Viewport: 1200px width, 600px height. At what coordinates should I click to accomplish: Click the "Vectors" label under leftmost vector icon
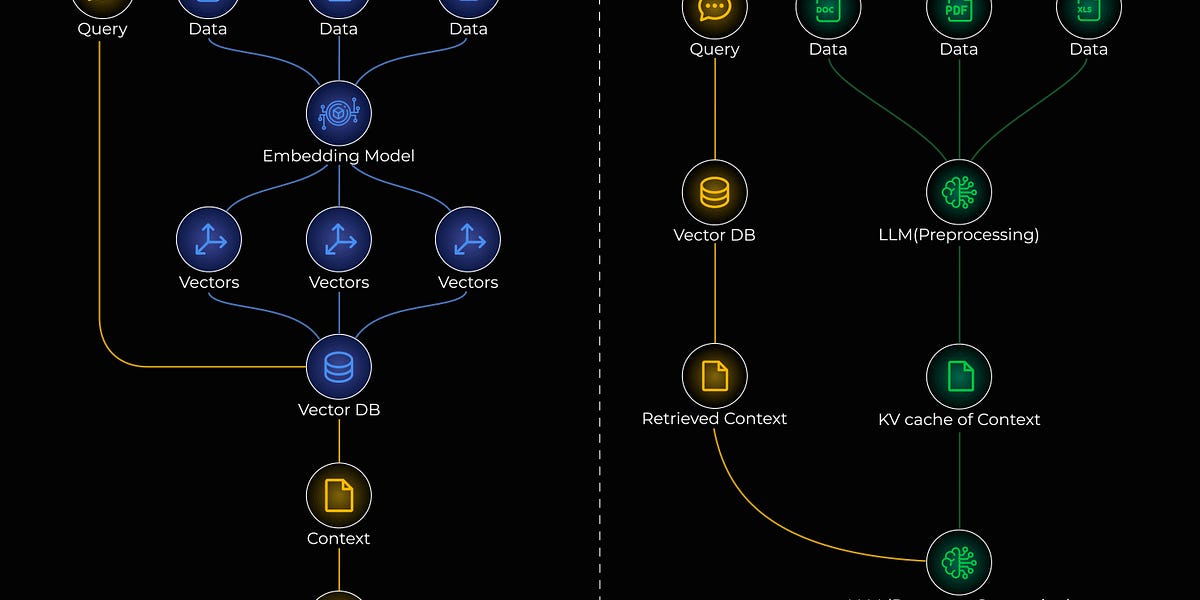(x=209, y=282)
